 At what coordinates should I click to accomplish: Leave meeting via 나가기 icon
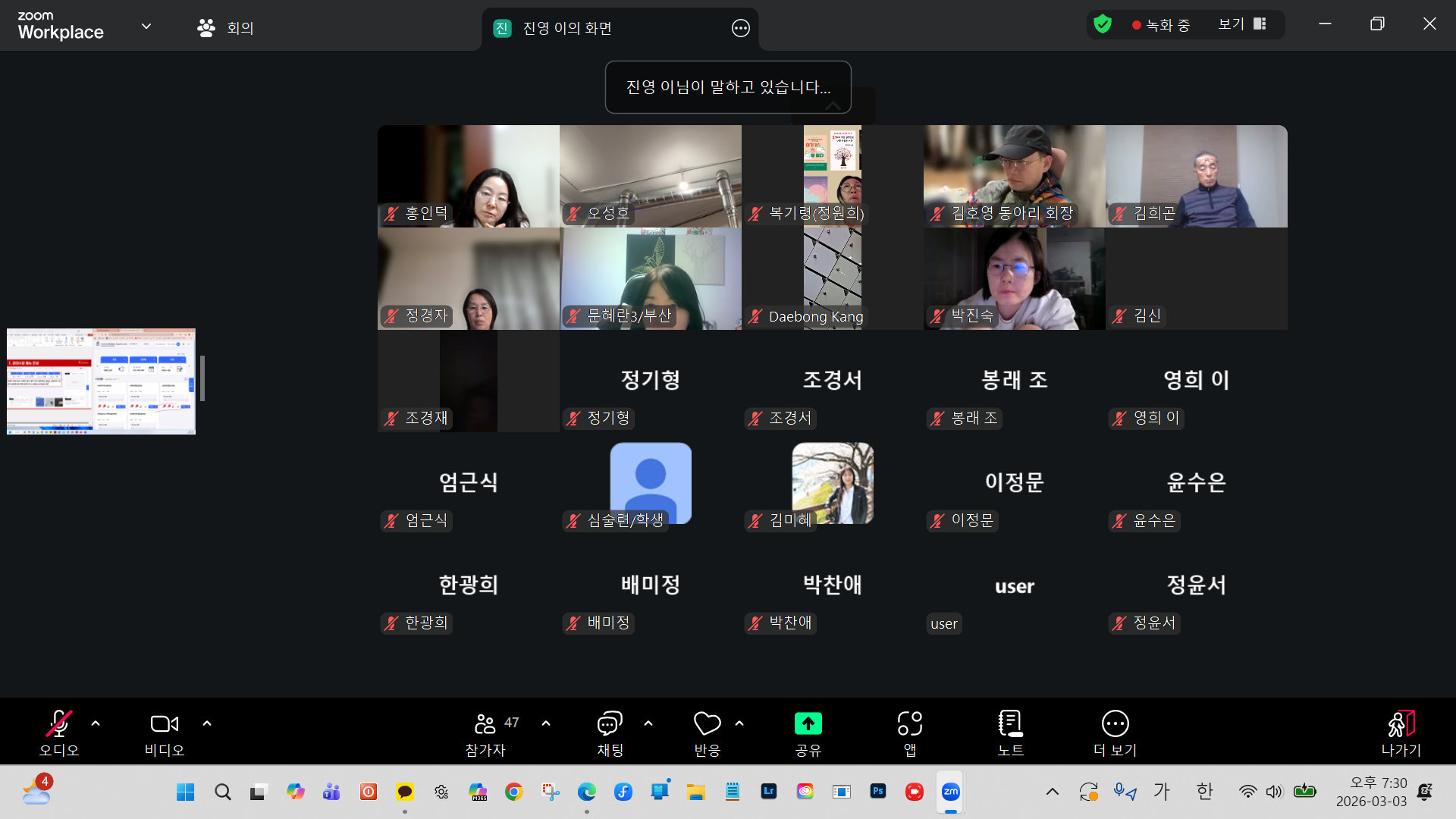tap(1401, 724)
